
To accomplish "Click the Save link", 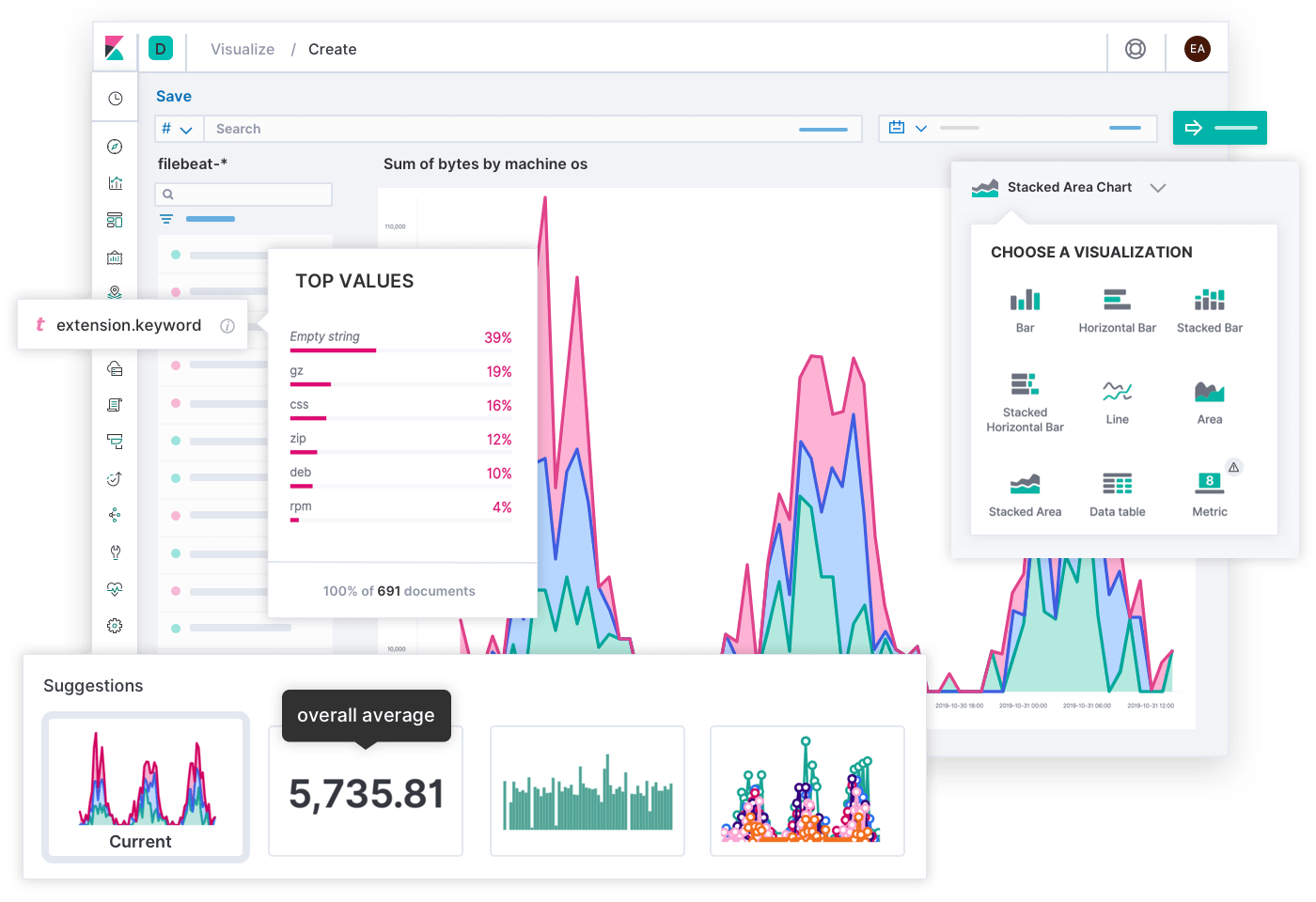I will tap(174, 96).
